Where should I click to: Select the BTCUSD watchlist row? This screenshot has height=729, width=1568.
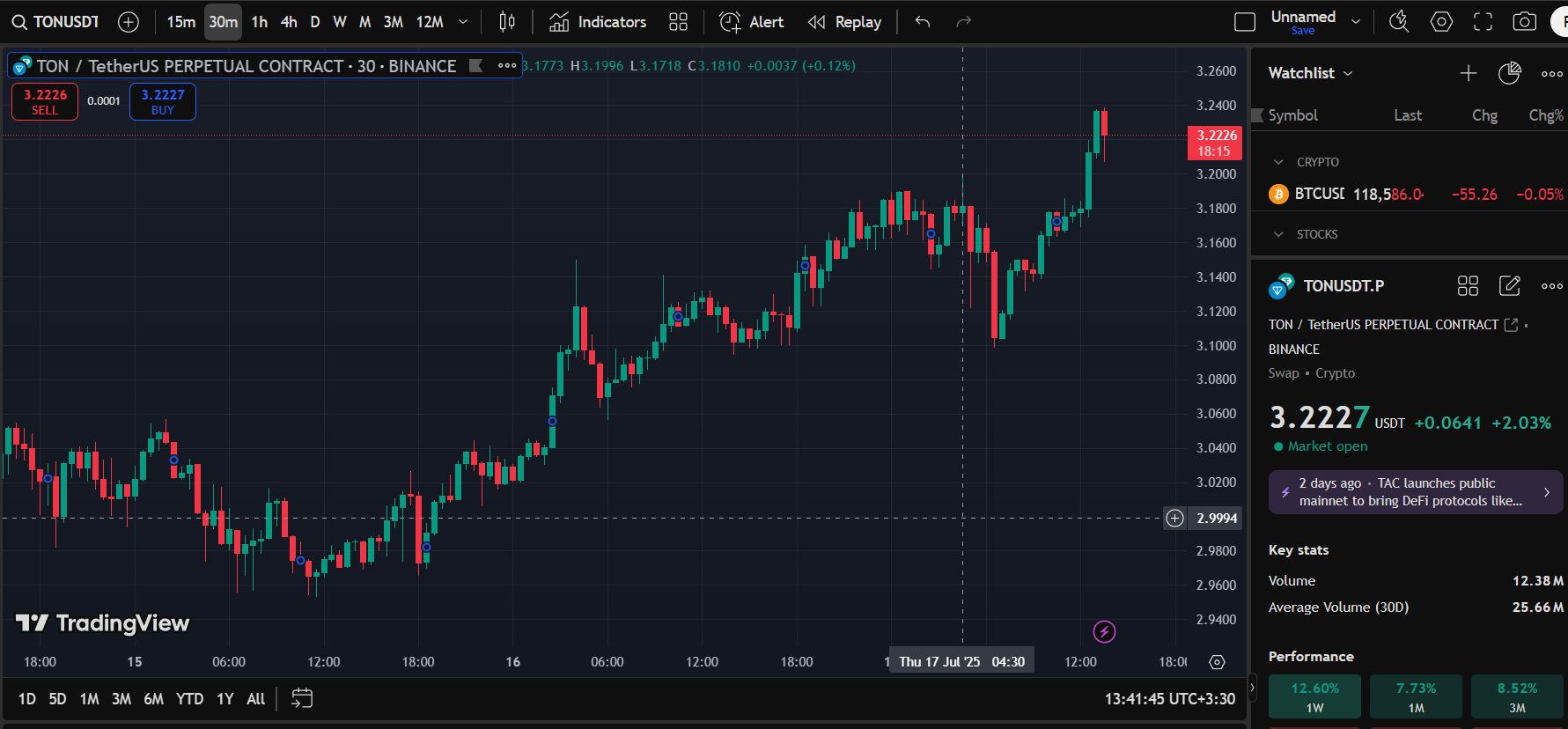point(1410,194)
